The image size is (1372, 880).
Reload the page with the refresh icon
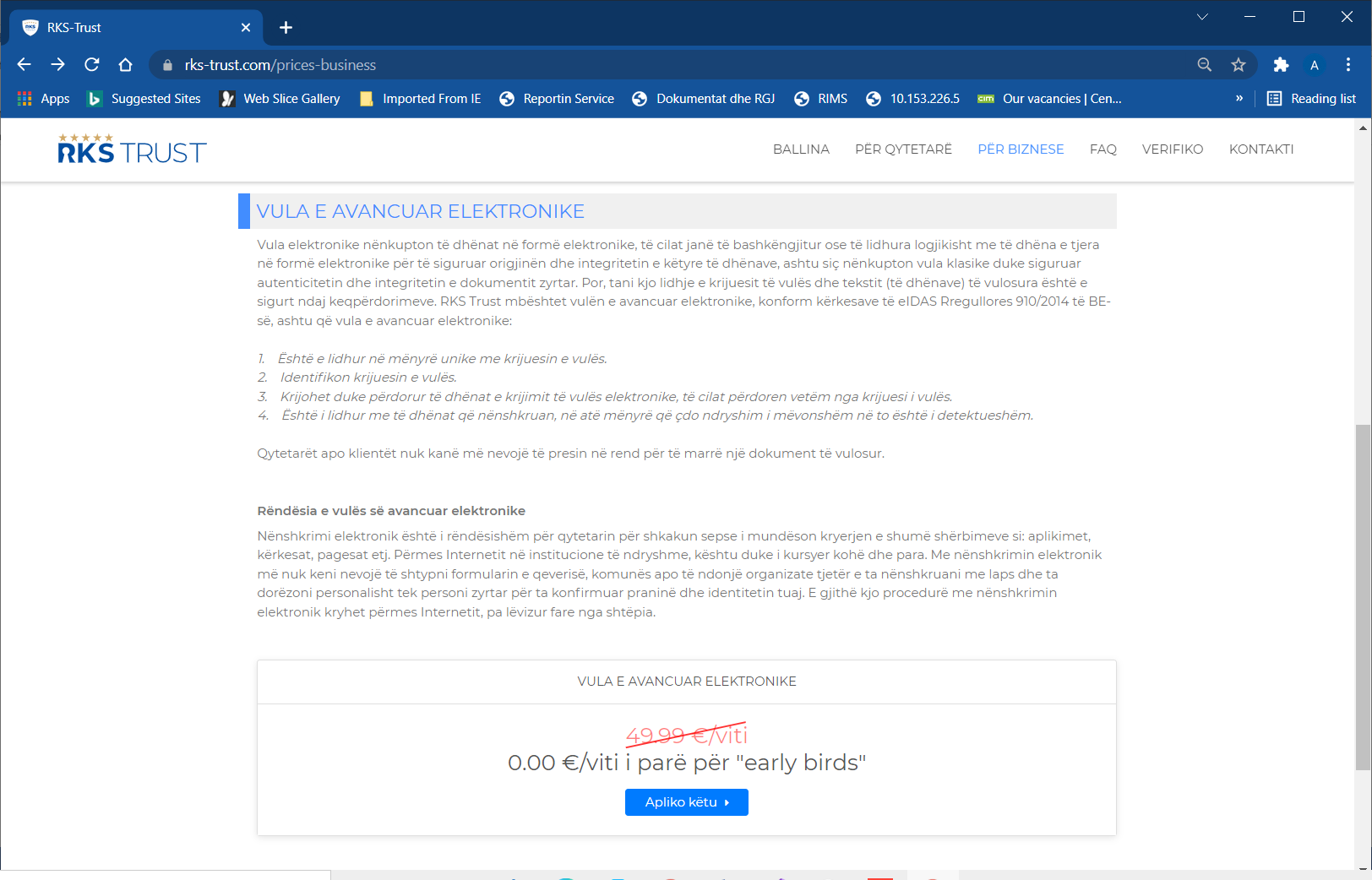92,65
